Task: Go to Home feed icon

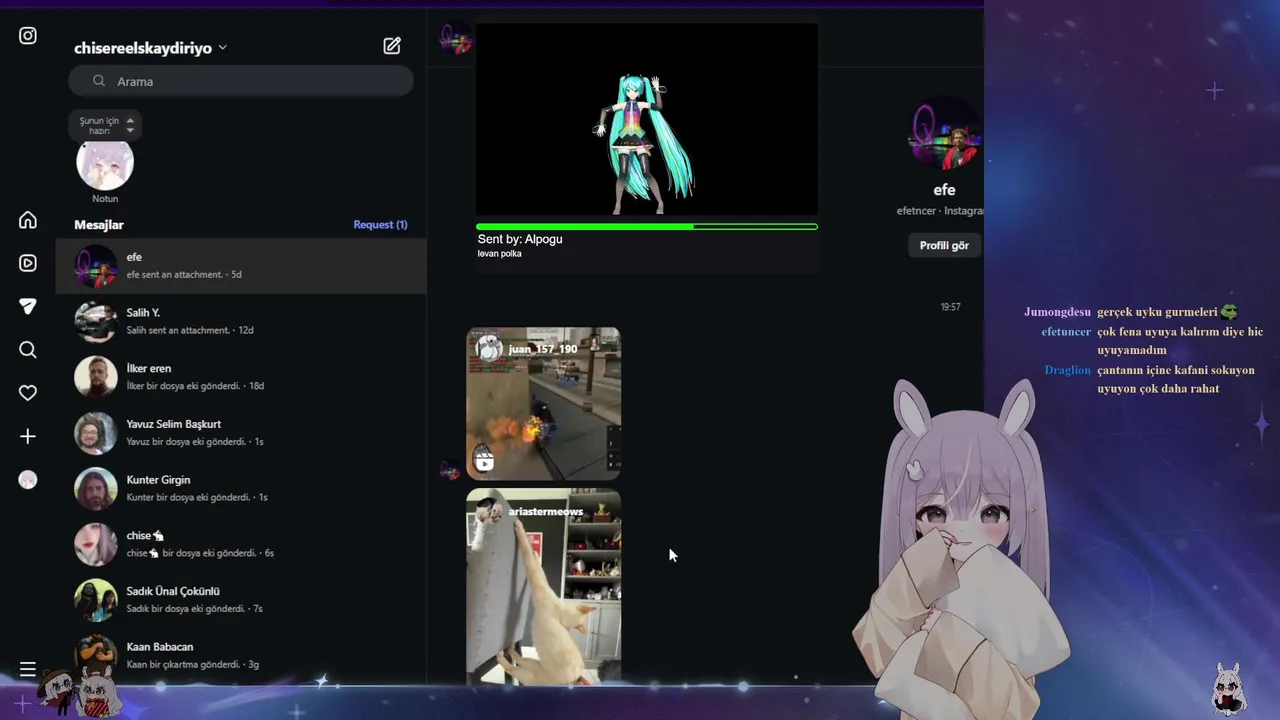Action: (x=28, y=220)
